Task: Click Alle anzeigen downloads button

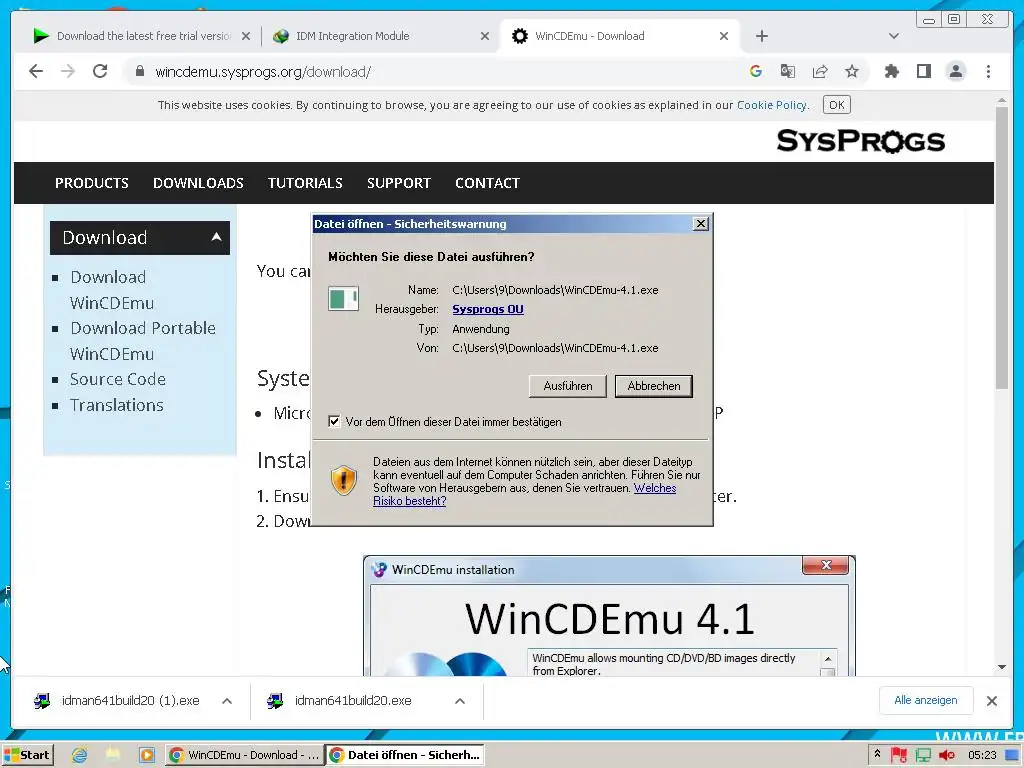Action: click(x=926, y=700)
